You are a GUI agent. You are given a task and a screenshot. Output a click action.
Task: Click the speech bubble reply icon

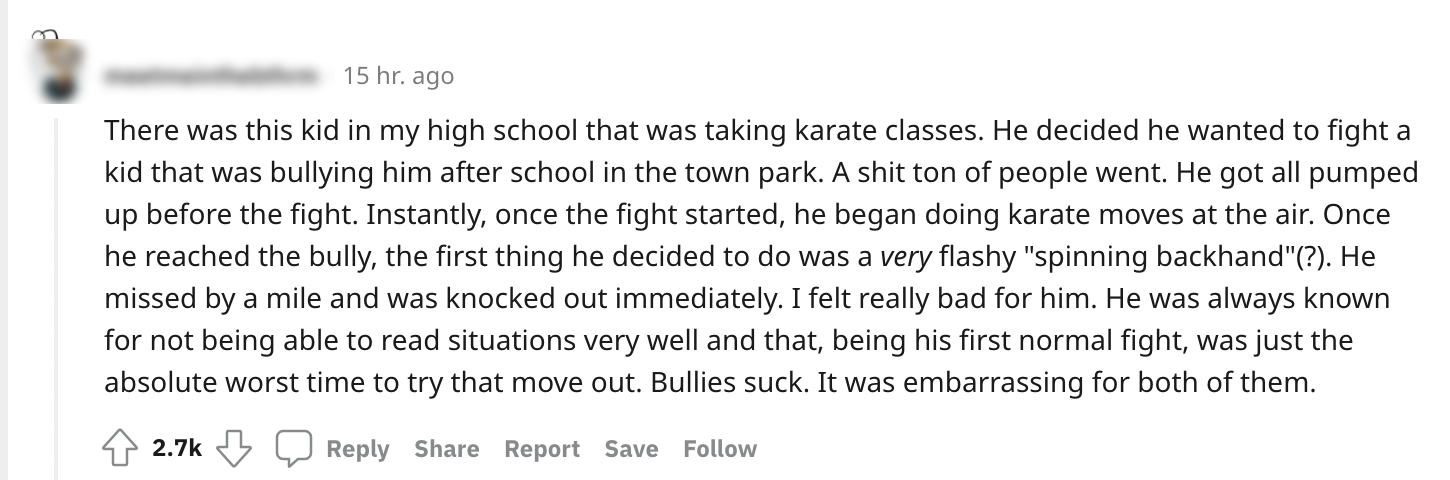(x=294, y=450)
